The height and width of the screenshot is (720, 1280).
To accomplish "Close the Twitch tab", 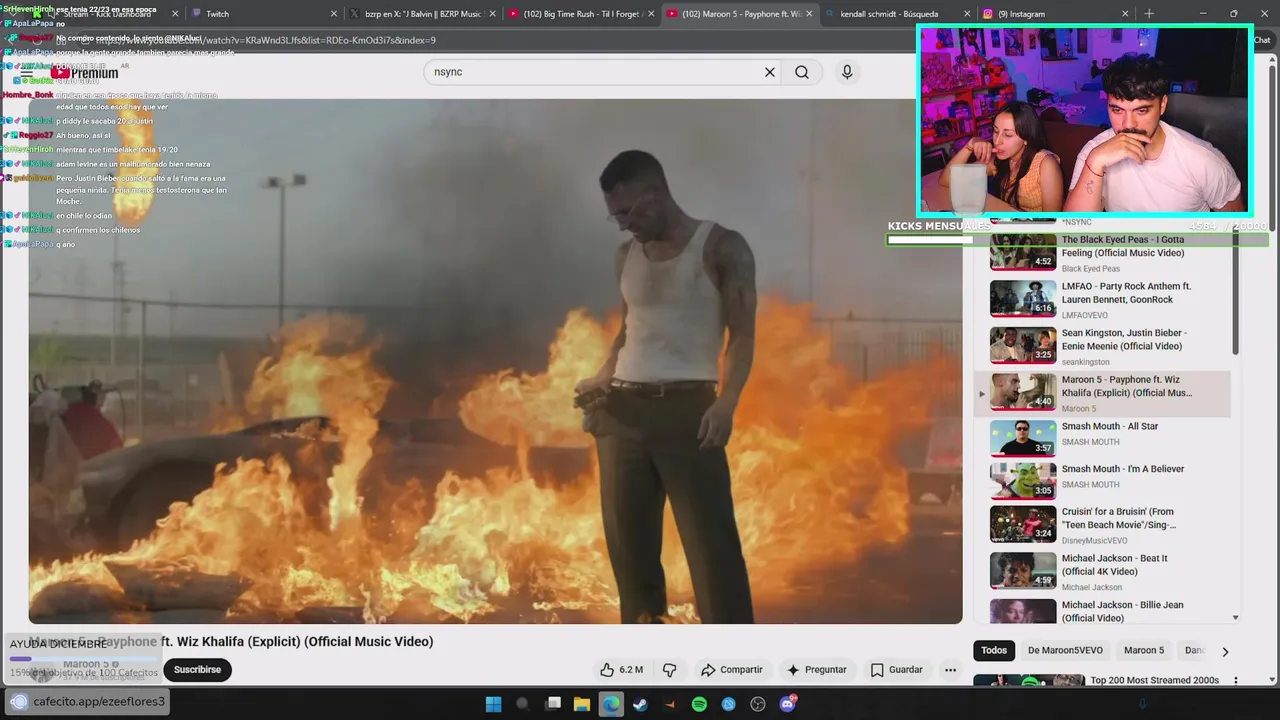I will point(334,14).
